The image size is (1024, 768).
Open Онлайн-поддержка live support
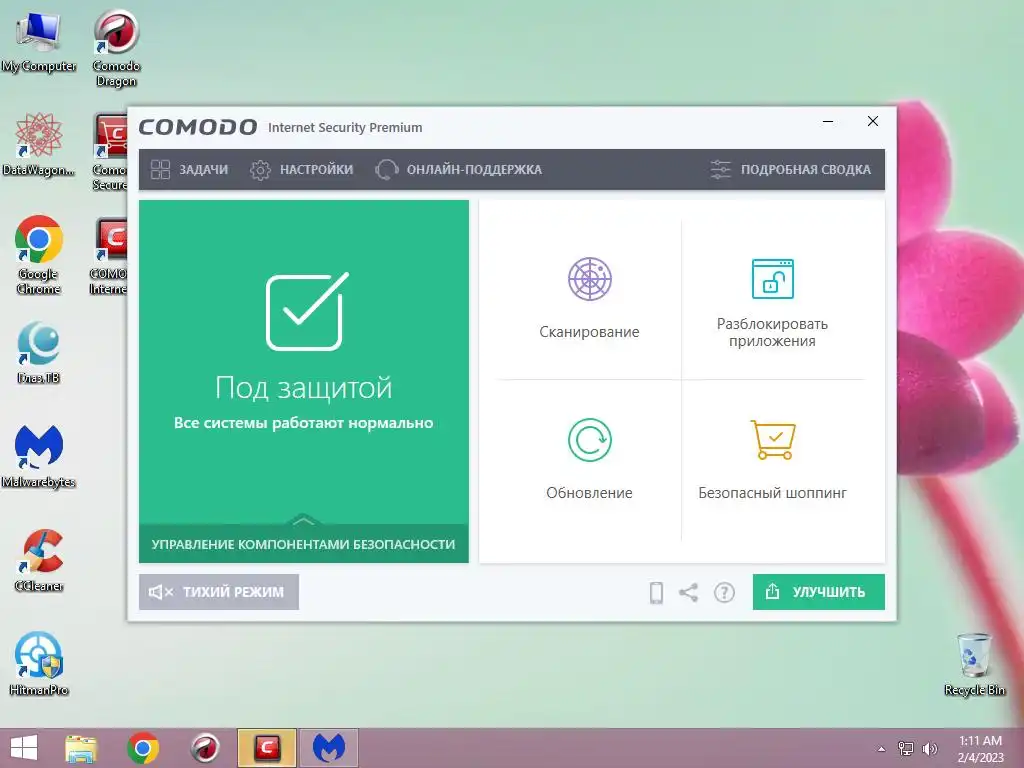[458, 170]
